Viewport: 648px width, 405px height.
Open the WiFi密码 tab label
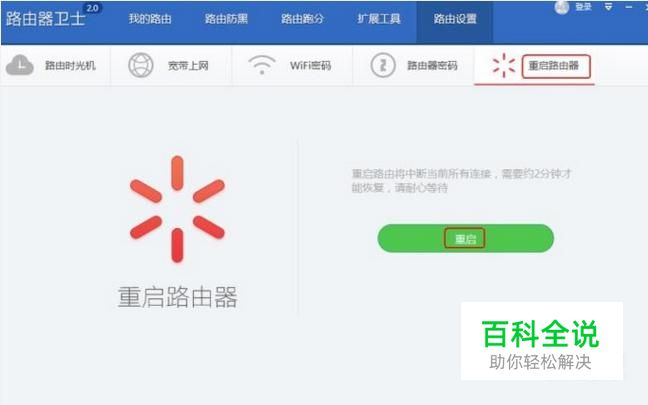pos(310,66)
